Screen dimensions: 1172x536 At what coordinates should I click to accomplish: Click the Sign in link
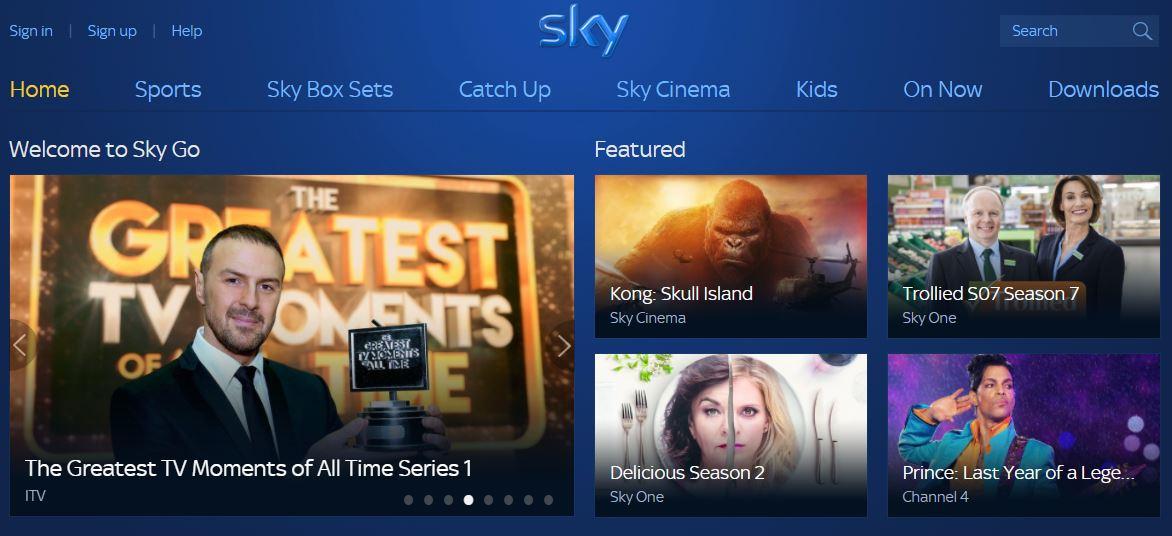coord(31,31)
